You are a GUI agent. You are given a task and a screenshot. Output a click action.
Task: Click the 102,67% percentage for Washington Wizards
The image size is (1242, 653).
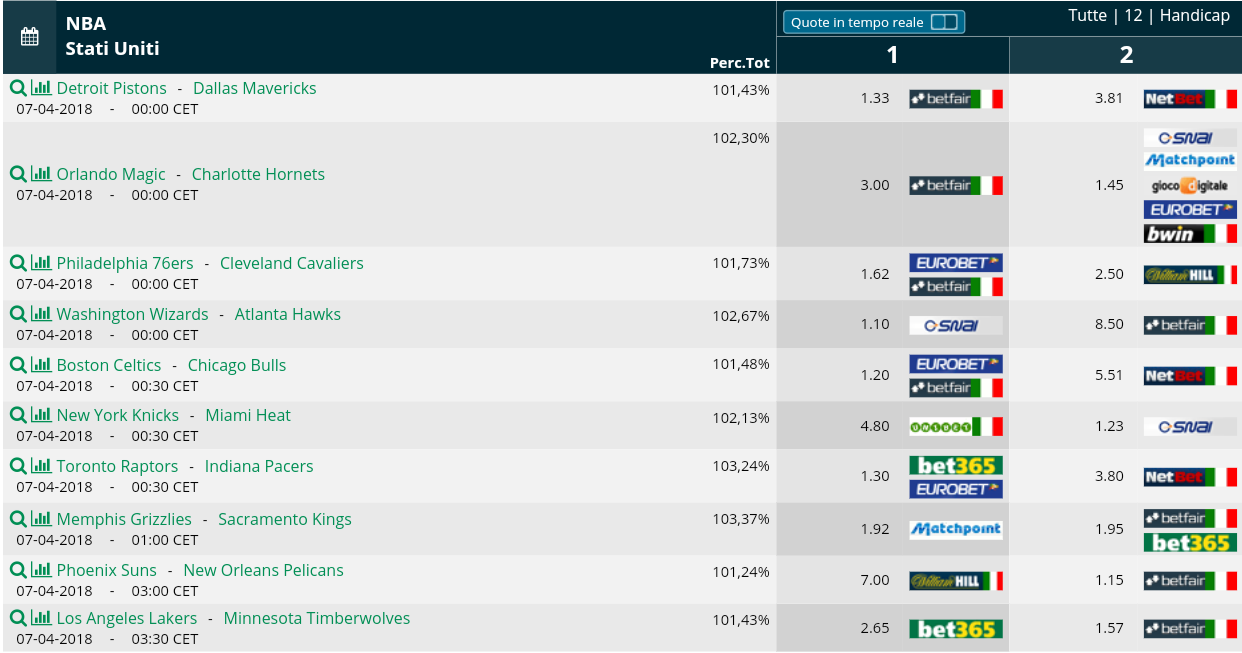pyautogui.click(x=741, y=316)
